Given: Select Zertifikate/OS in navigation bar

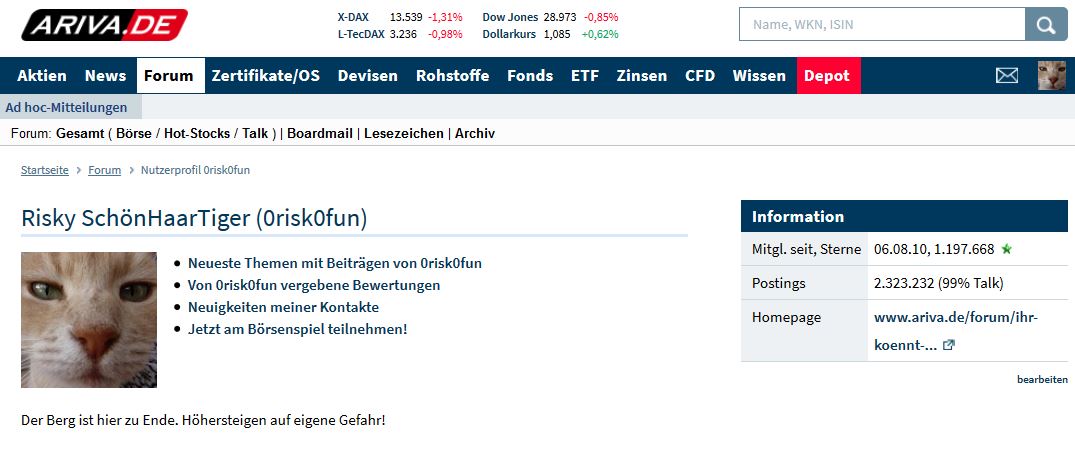Looking at the screenshot, I should coord(265,75).
